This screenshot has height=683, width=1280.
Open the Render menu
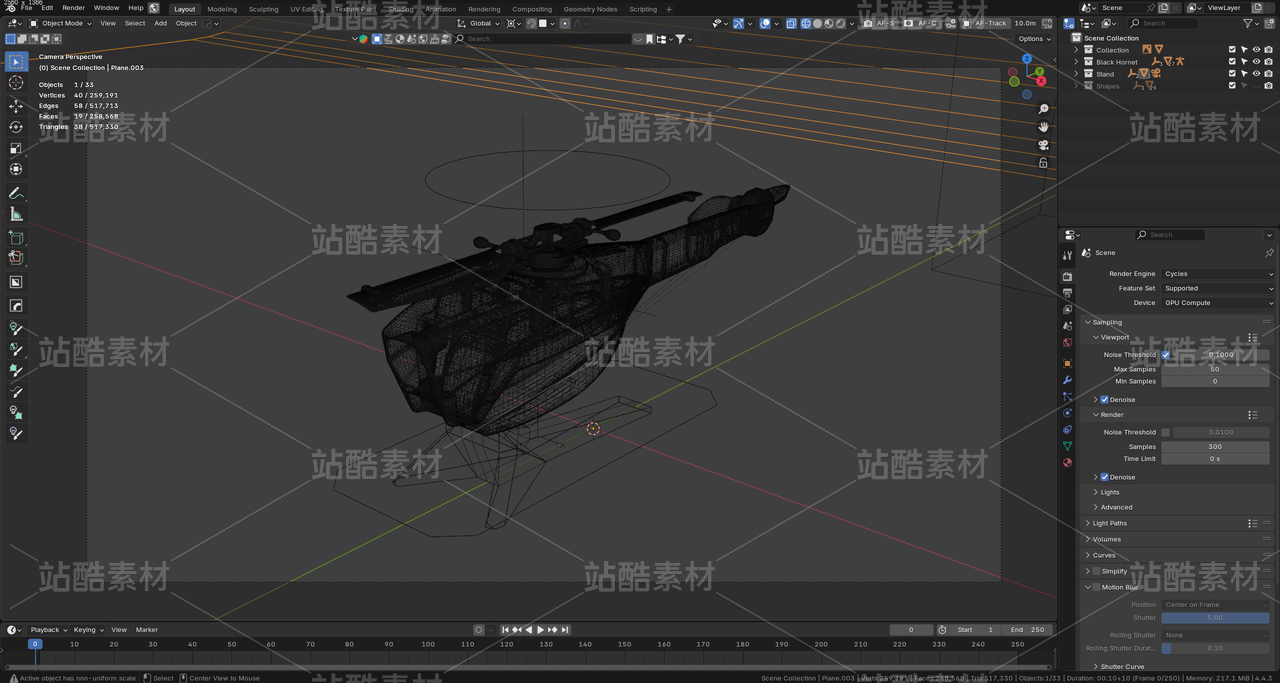[x=73, y=8]
